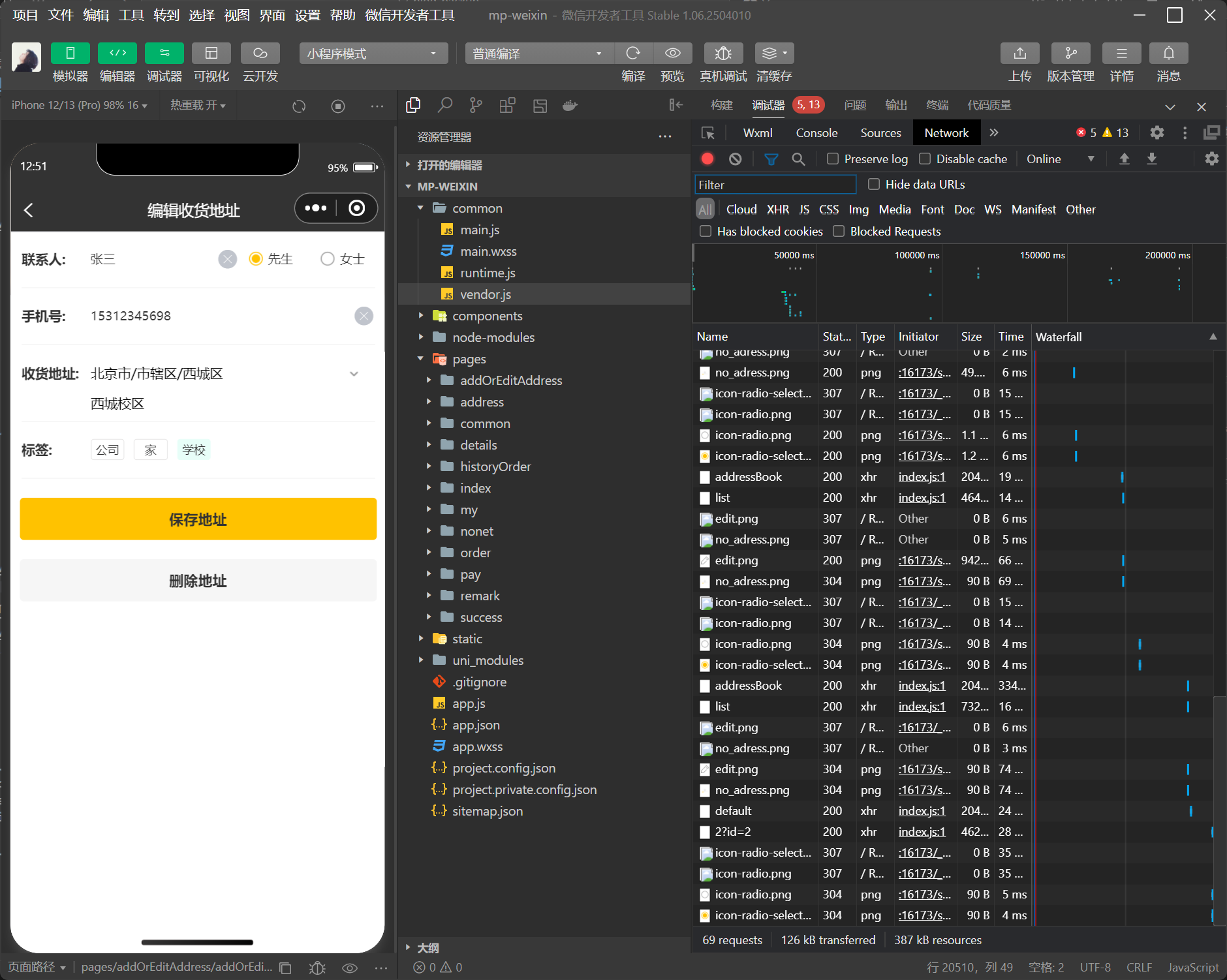The width and height of the screenshot is (1227, 980).
Task: Click the network Filter input field
Action: [775, 185]
